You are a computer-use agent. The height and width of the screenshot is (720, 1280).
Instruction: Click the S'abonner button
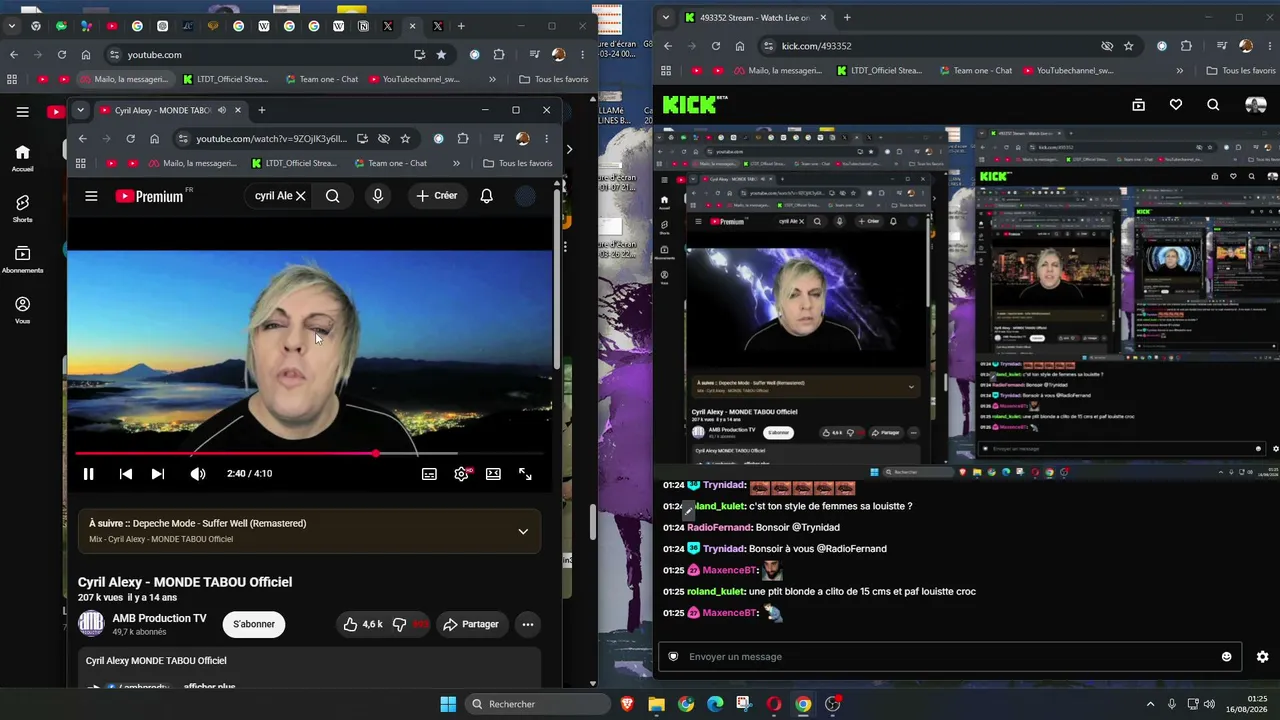click(x=254, y=624)
